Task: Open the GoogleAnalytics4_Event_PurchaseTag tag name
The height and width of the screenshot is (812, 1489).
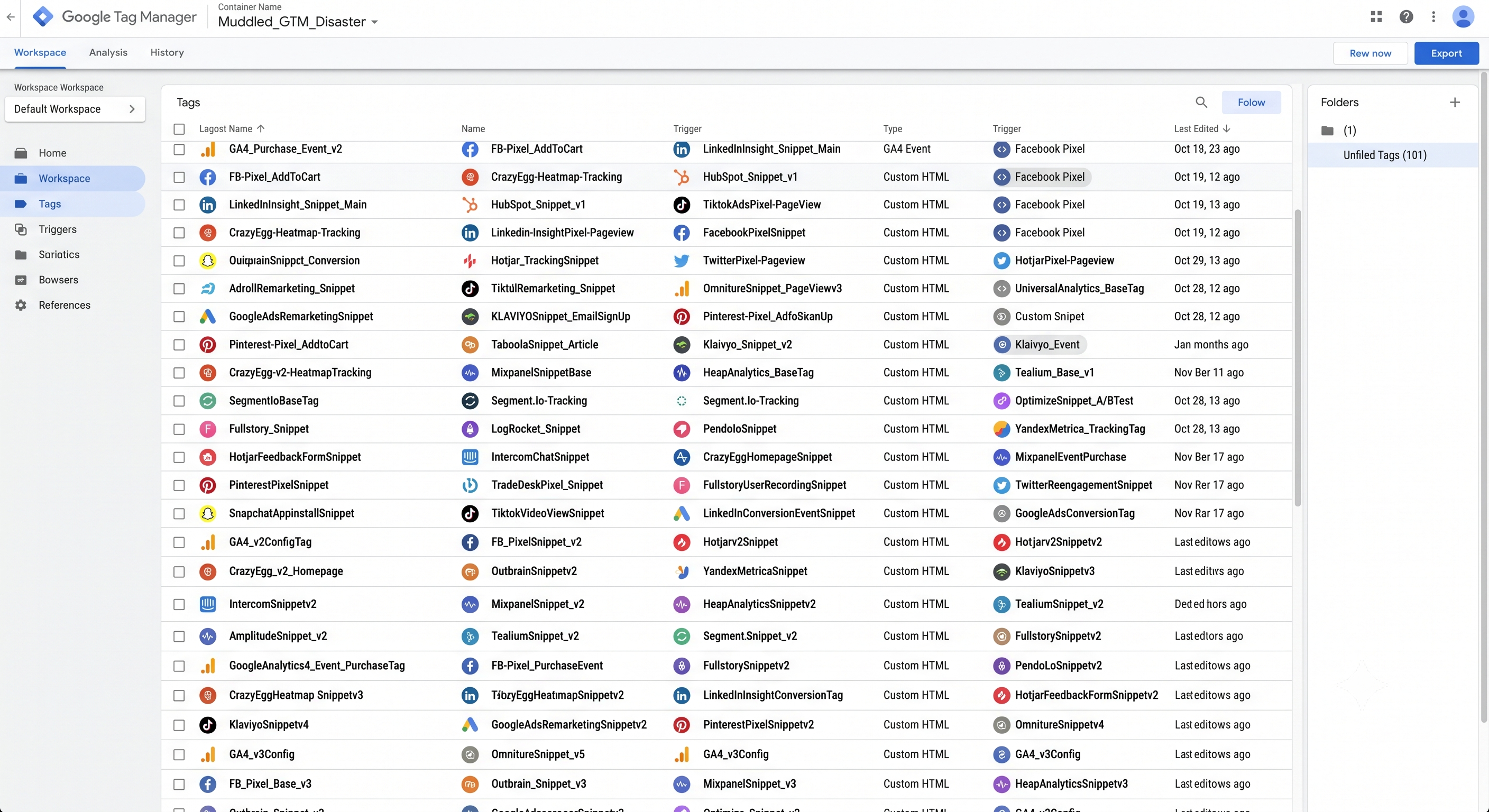Action: (x=317, y=666)
